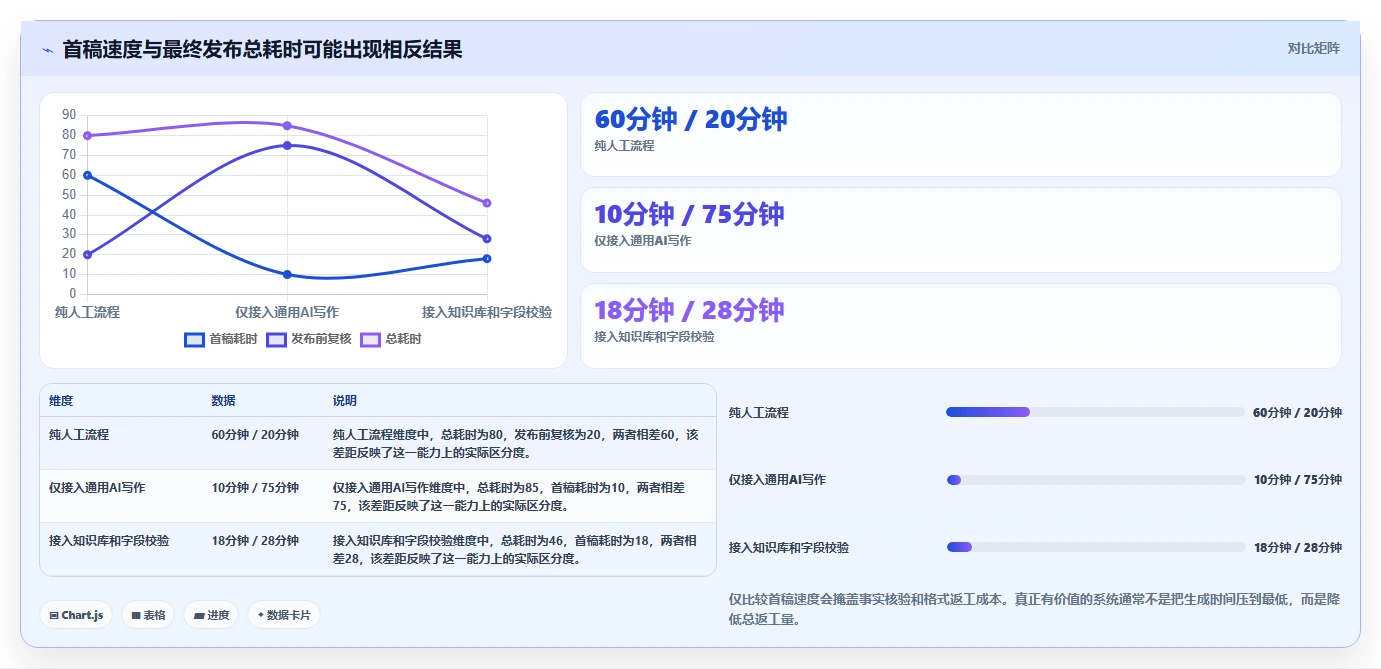Click the table note beginning 接入知识库和字段校验维度中

[x=516, y=549]
